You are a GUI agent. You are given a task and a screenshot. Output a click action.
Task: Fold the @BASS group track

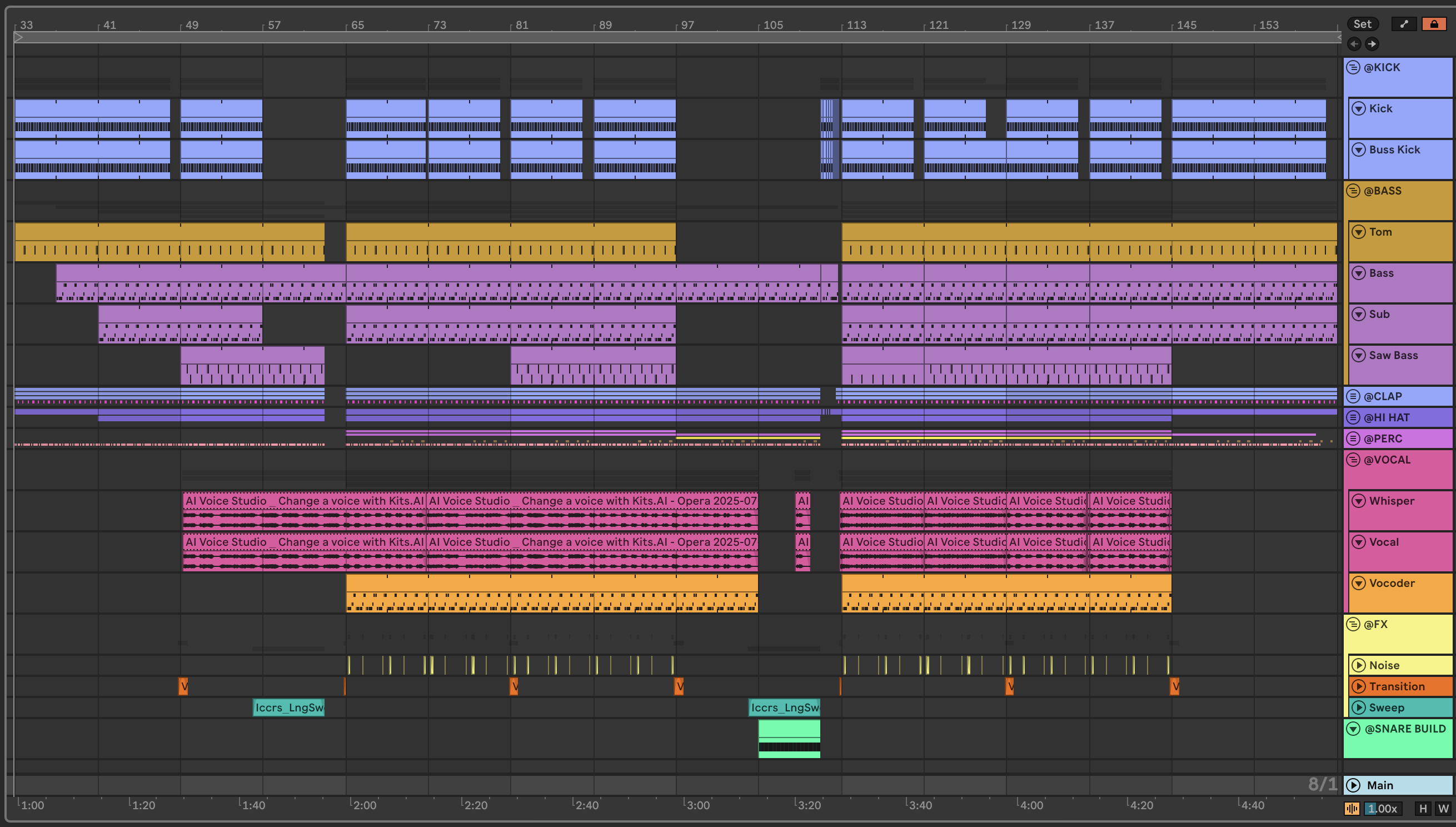pyautogui.click(x=1353, y=191)
